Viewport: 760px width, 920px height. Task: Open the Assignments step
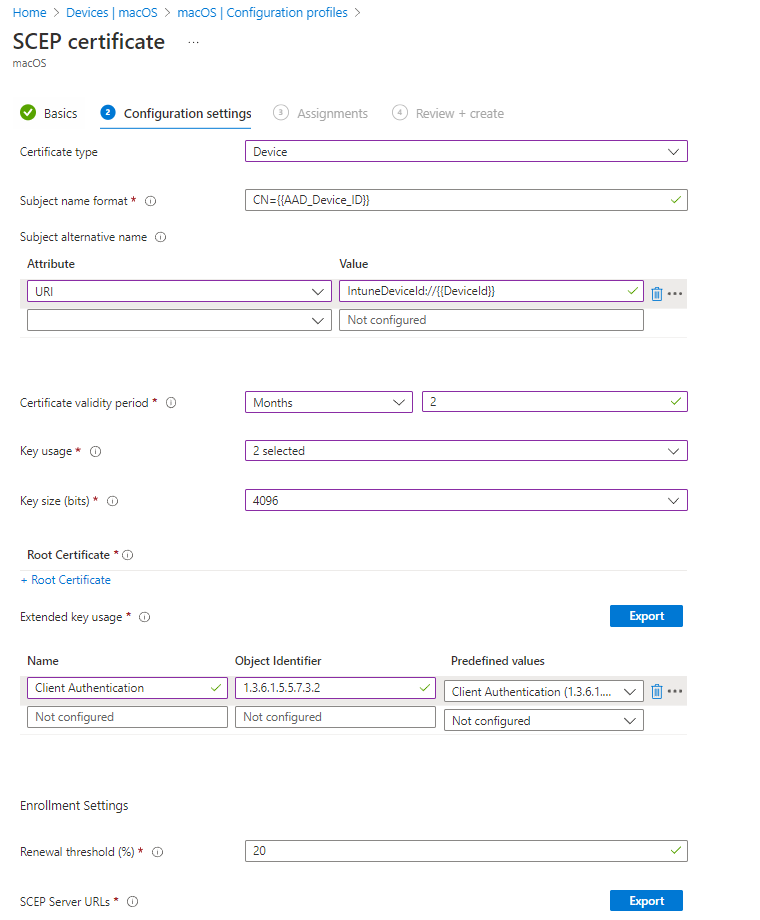point(331,113)
